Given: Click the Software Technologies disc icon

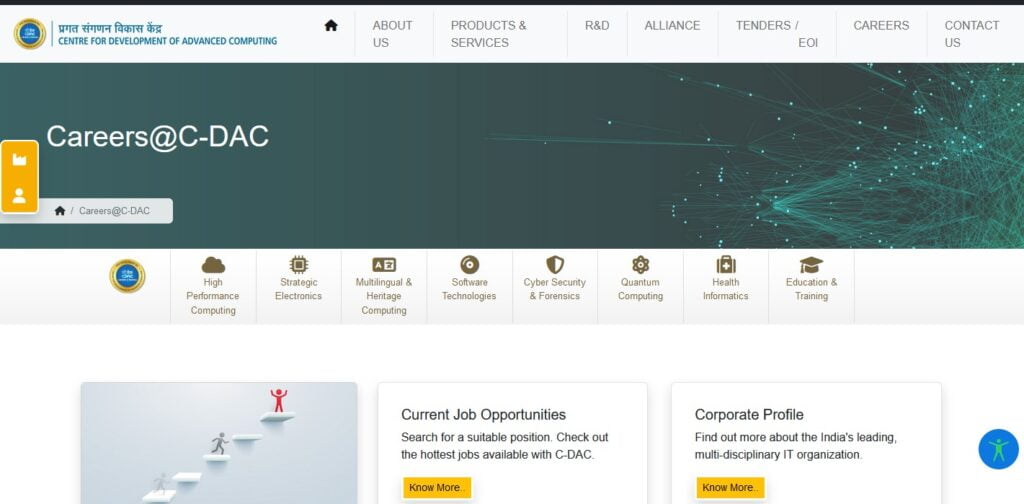Looking at the screenshot, I should (469, 264).
